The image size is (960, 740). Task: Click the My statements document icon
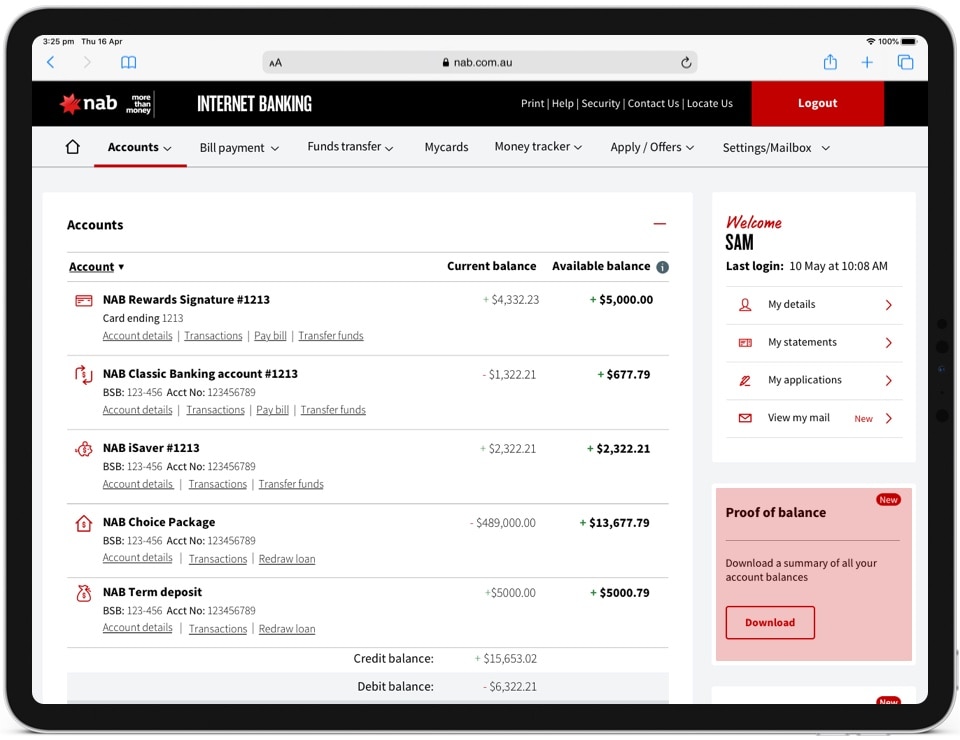click(745, 343)
